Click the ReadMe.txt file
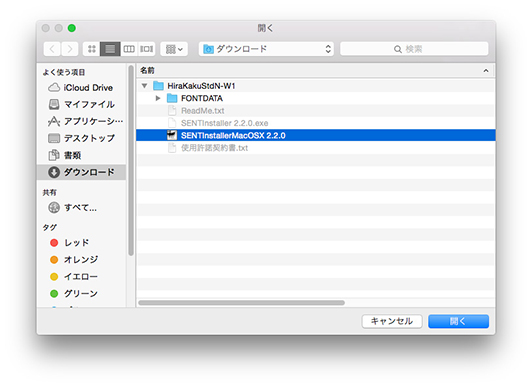532x387 pixels. [x=203, y=111]
